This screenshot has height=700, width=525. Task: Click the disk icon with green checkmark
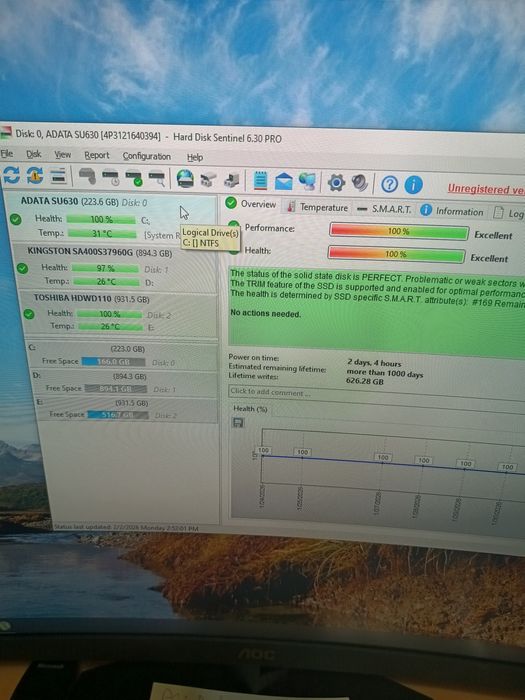(133, 178)
